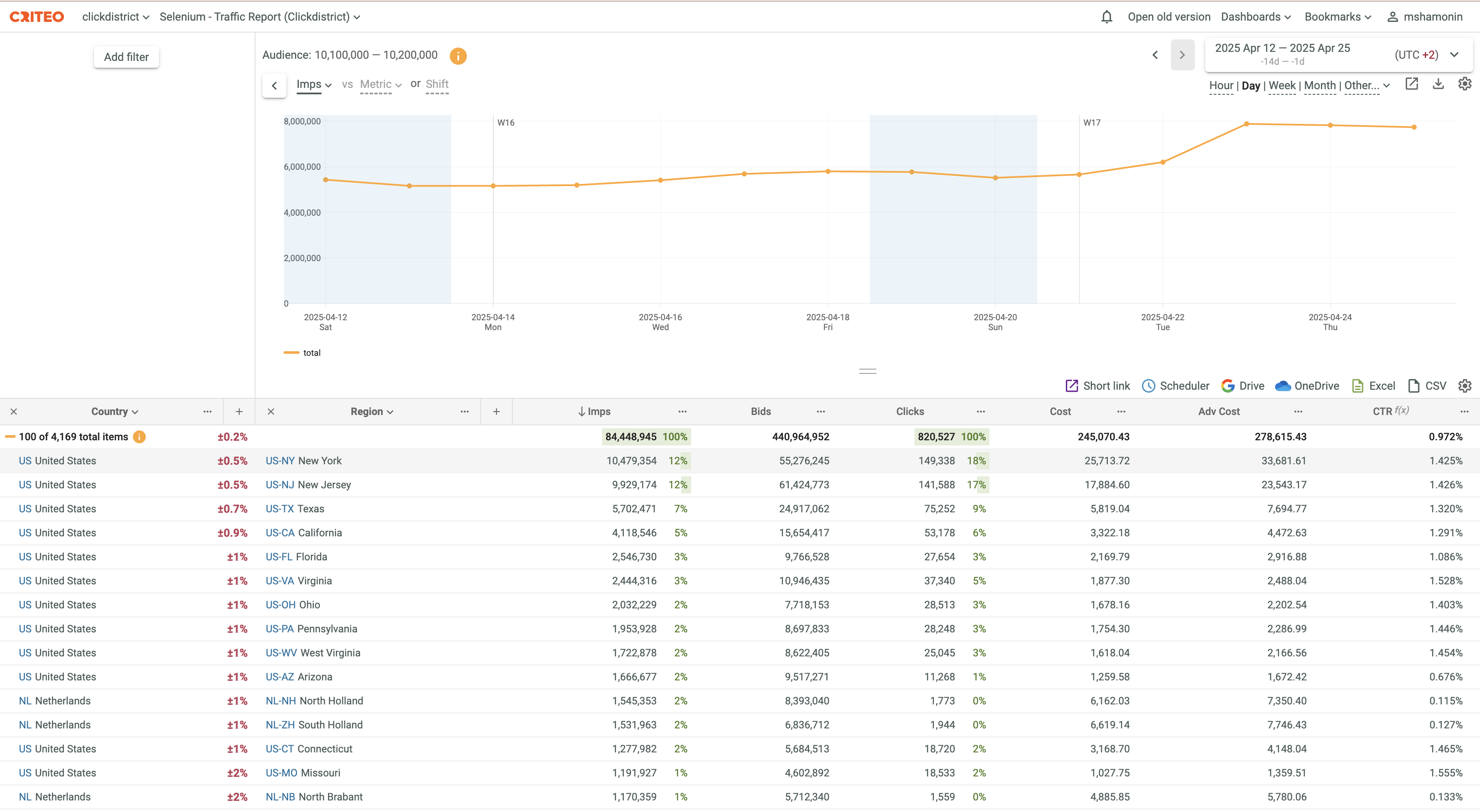Click the Add filter button
The height and width of the screenshot is (812, 1480).
126,57
